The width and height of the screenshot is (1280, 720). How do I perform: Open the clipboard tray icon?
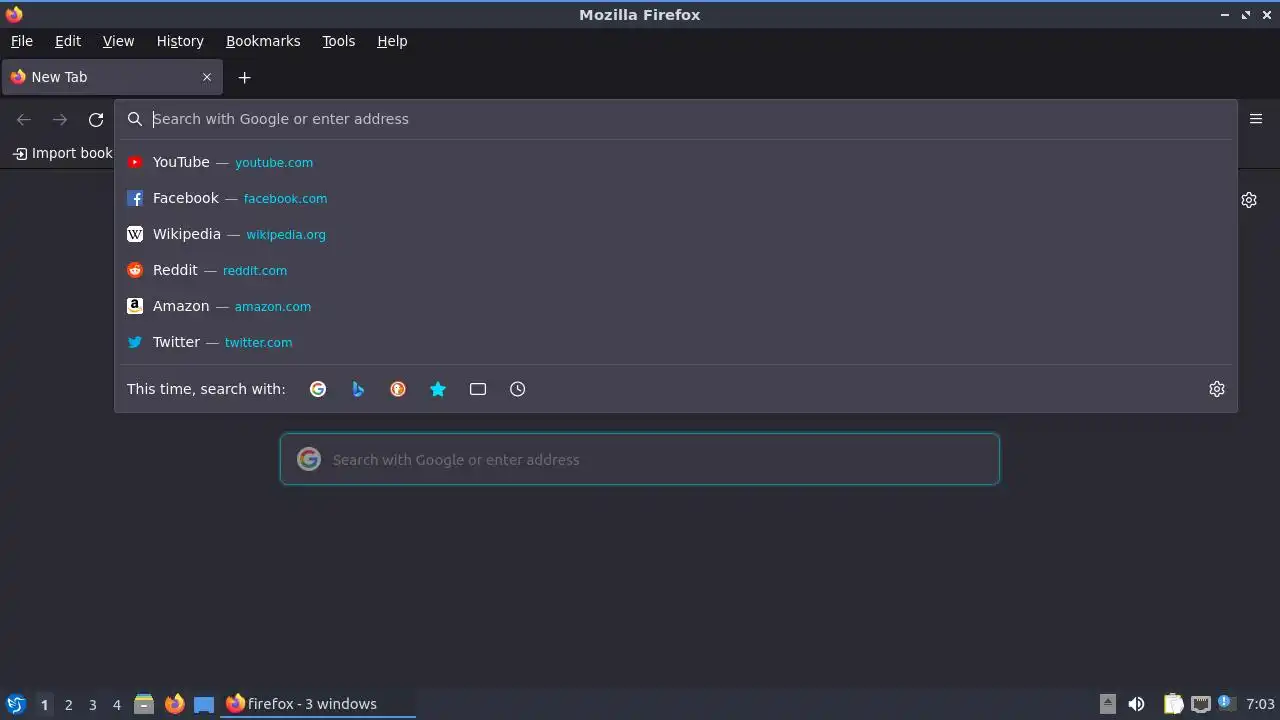1173,704
